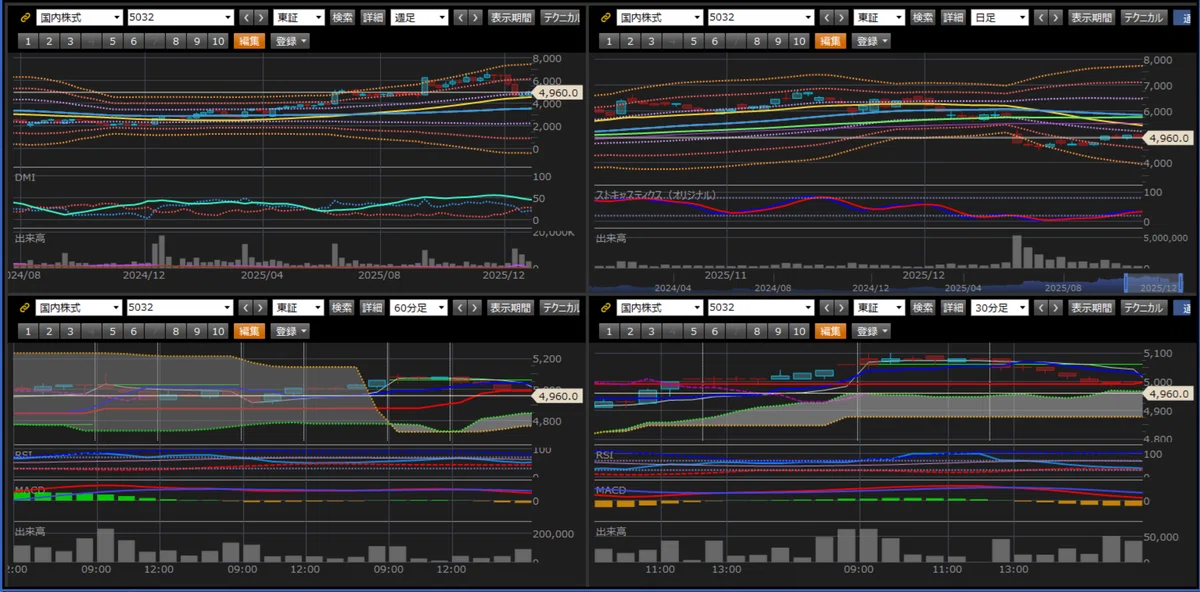Go to previous stock code in 週足 panel
The width and height of the screenshot is (1200, 592).
pyautogui.click(x=246, y=18)
